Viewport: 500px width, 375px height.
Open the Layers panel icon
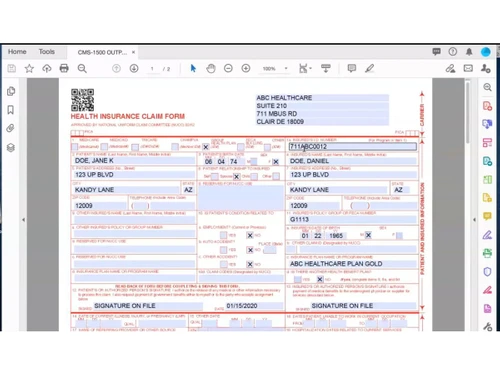coord(11,147)
